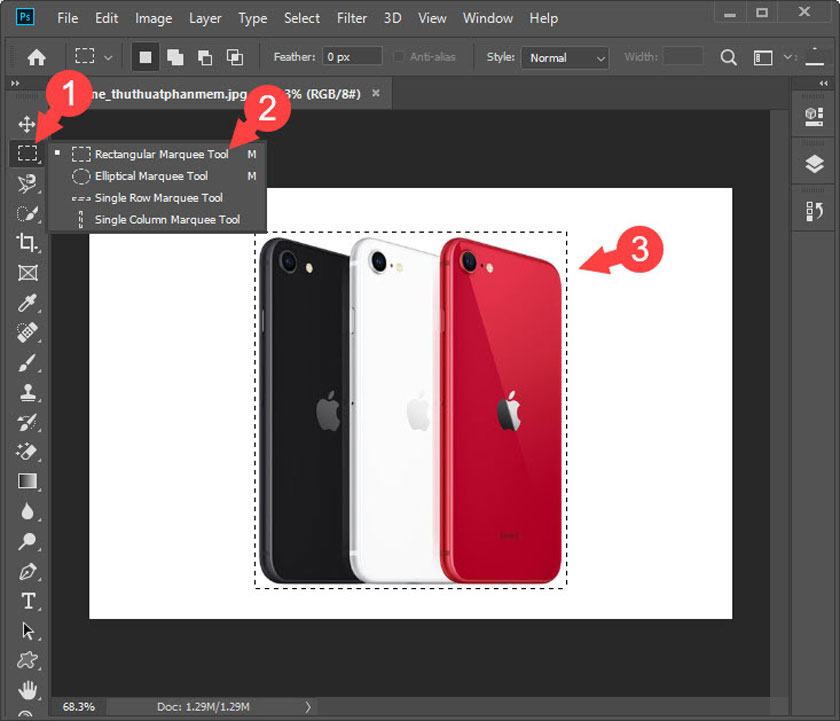Enable the Anti-alias checkbox
The height and width of the screenshot is (721, 840).
coord(400,57)
